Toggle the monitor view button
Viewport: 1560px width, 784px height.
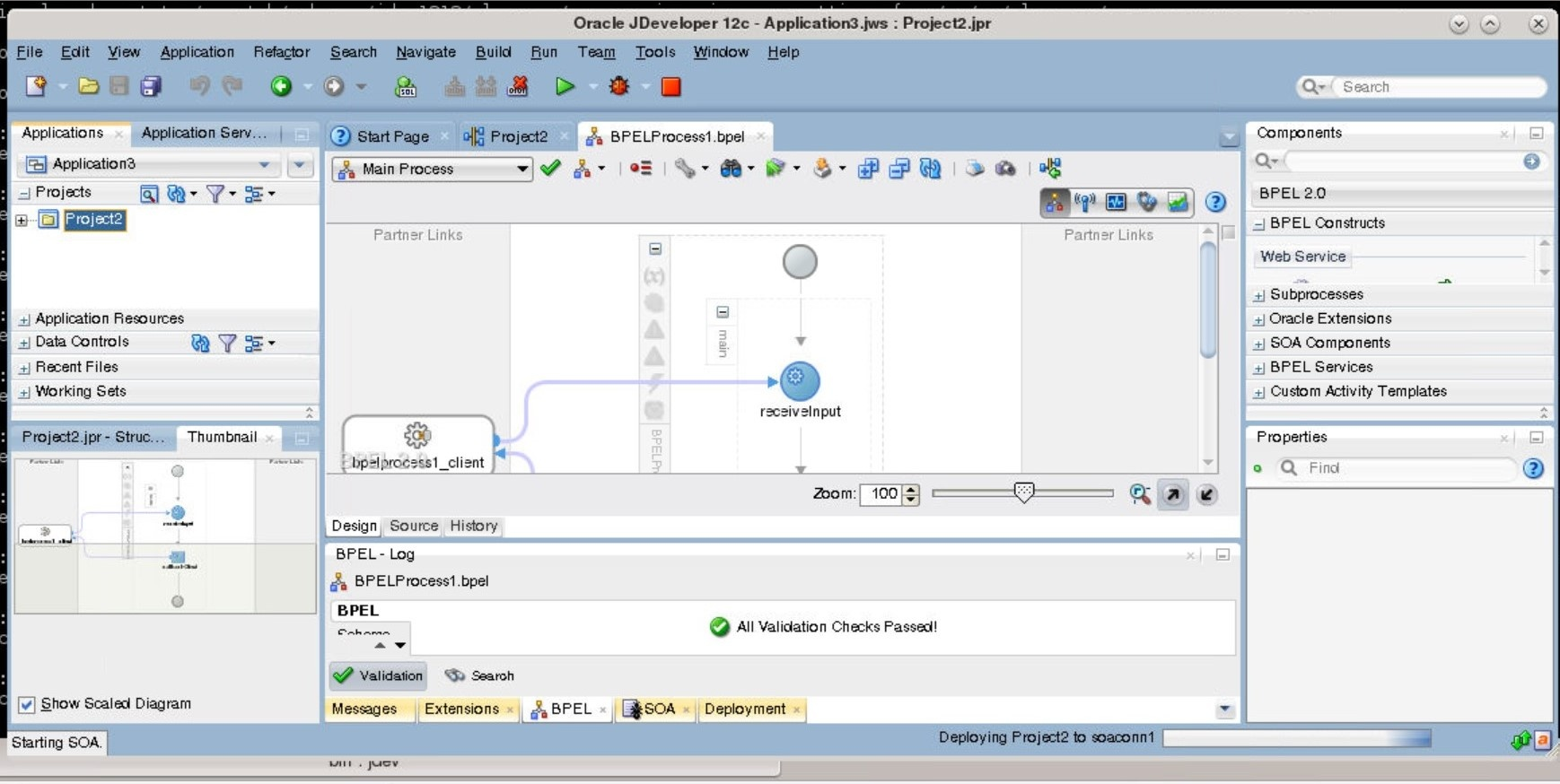click(x=1116, y=203)
